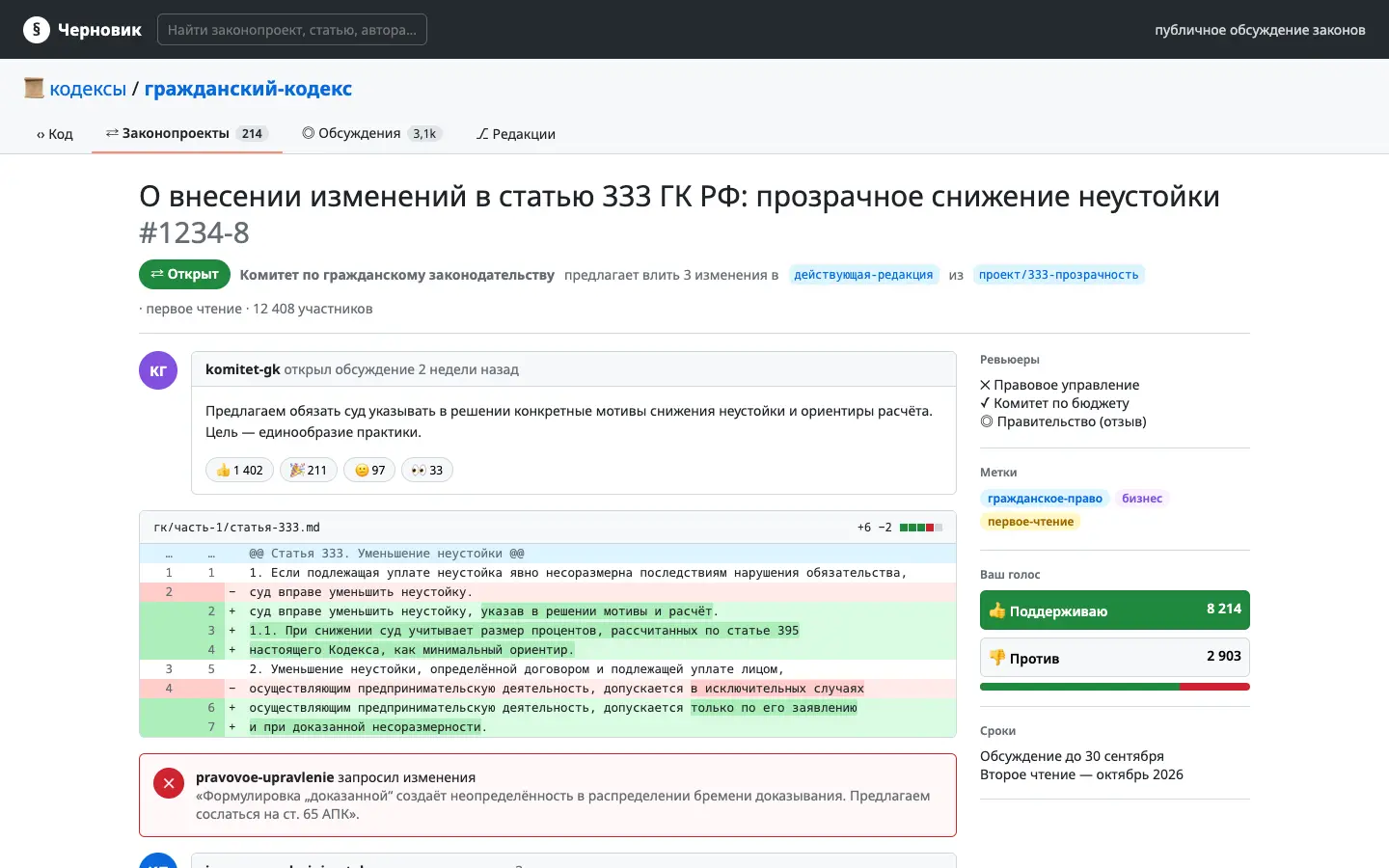Open гражданский-кодекс repository link
This screenshot has width=1389, height=868.
248,89
